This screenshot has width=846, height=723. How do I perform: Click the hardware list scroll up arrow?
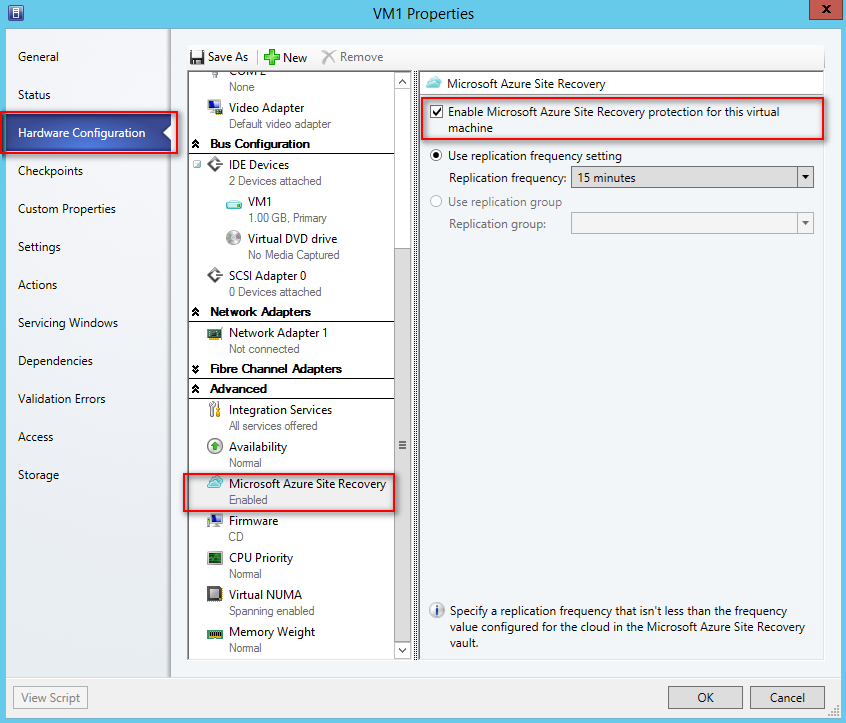click(x=402, y=81)
